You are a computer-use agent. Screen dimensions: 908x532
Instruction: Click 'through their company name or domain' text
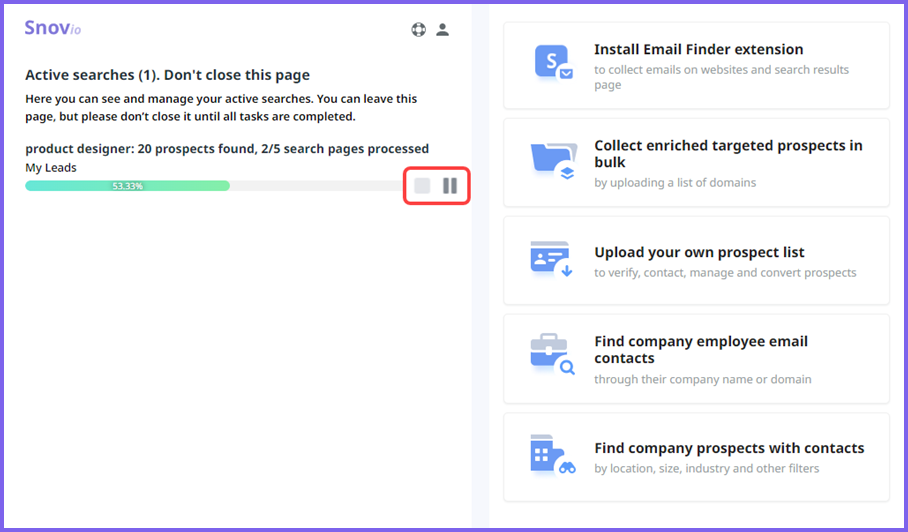(702, 379)
